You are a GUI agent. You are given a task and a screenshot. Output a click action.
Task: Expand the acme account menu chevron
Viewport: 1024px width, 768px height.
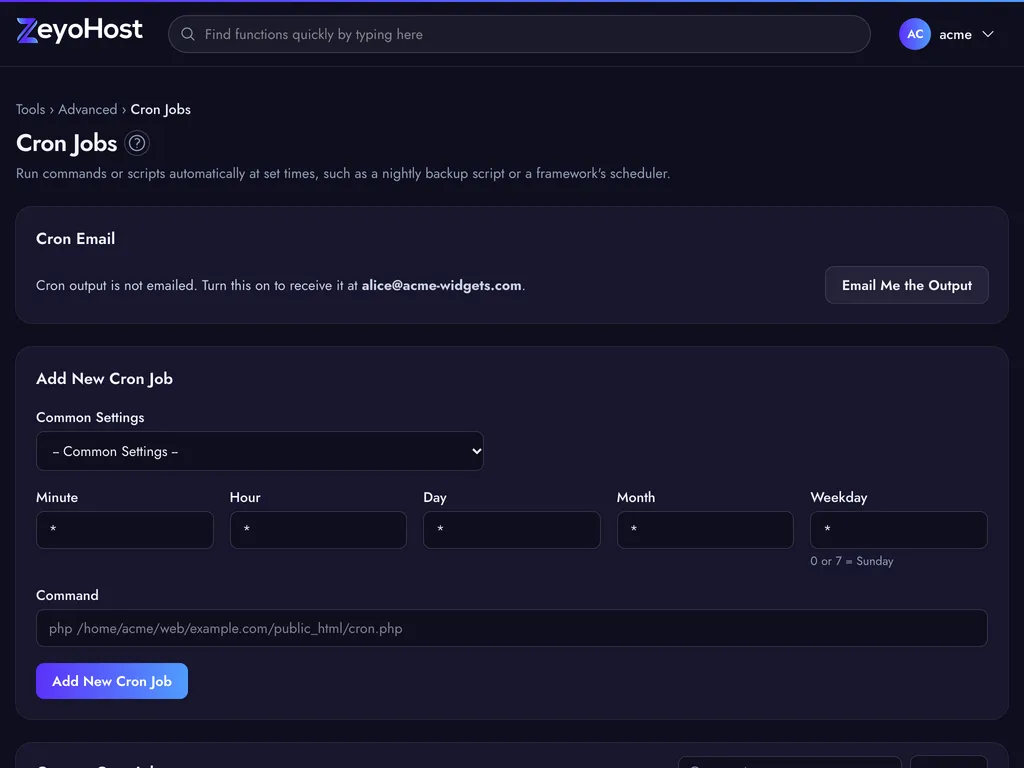point(987,34)
